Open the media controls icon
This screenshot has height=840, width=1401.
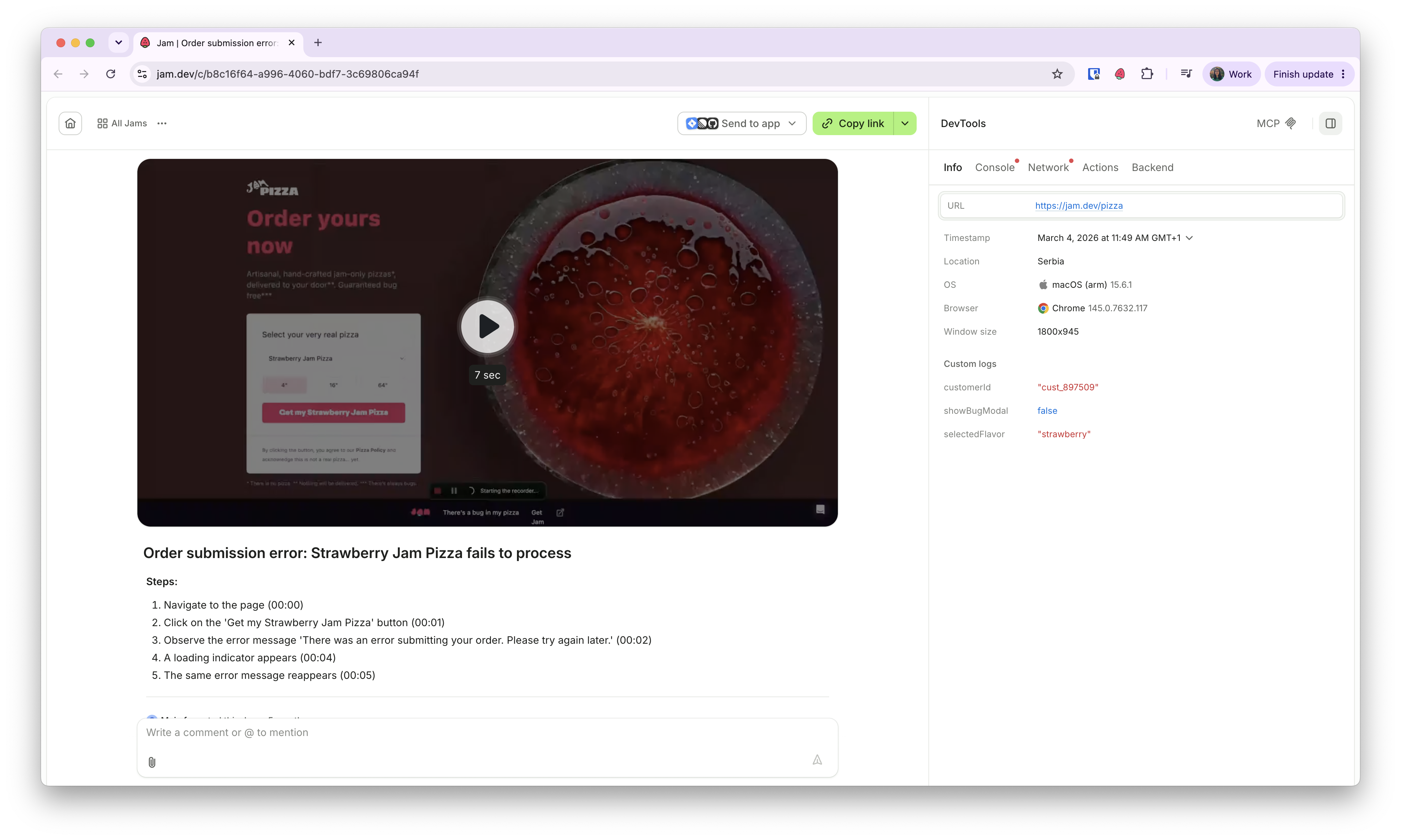coord(1186,74)
